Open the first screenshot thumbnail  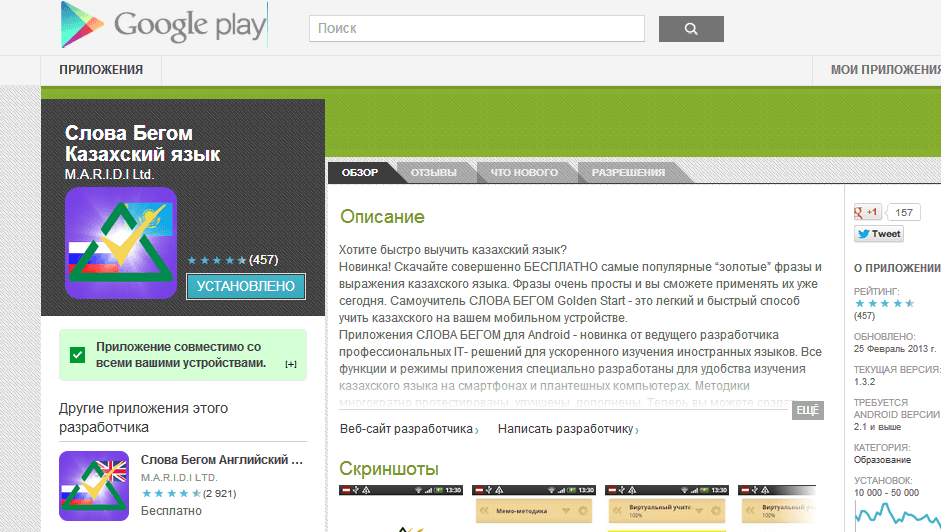[401, 509]
